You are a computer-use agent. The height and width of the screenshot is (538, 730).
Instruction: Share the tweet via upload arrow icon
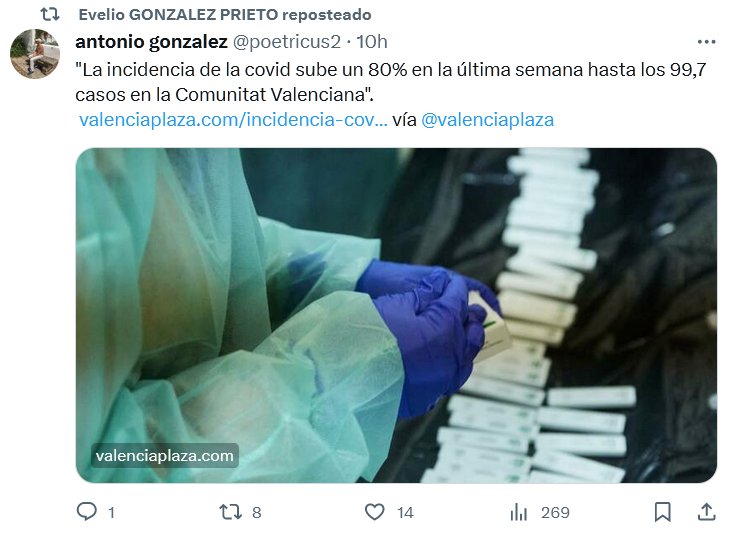(x=706, y=512)
